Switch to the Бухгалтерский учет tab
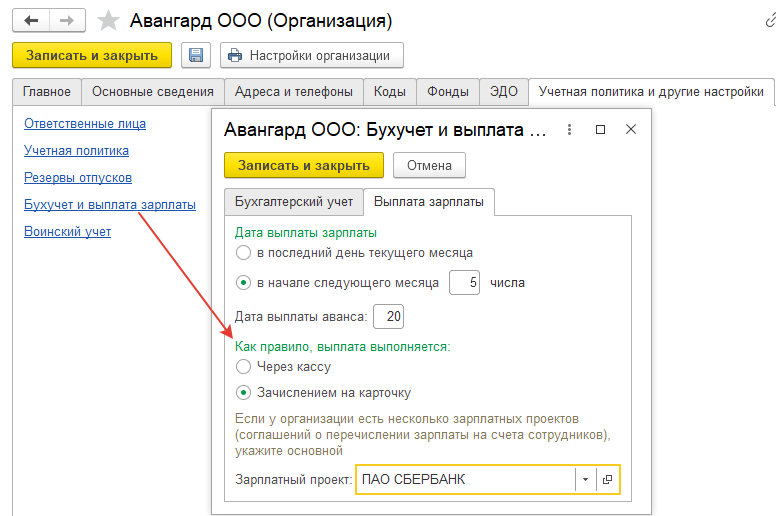This screenshot has width=776, height=516. (293, 202)
